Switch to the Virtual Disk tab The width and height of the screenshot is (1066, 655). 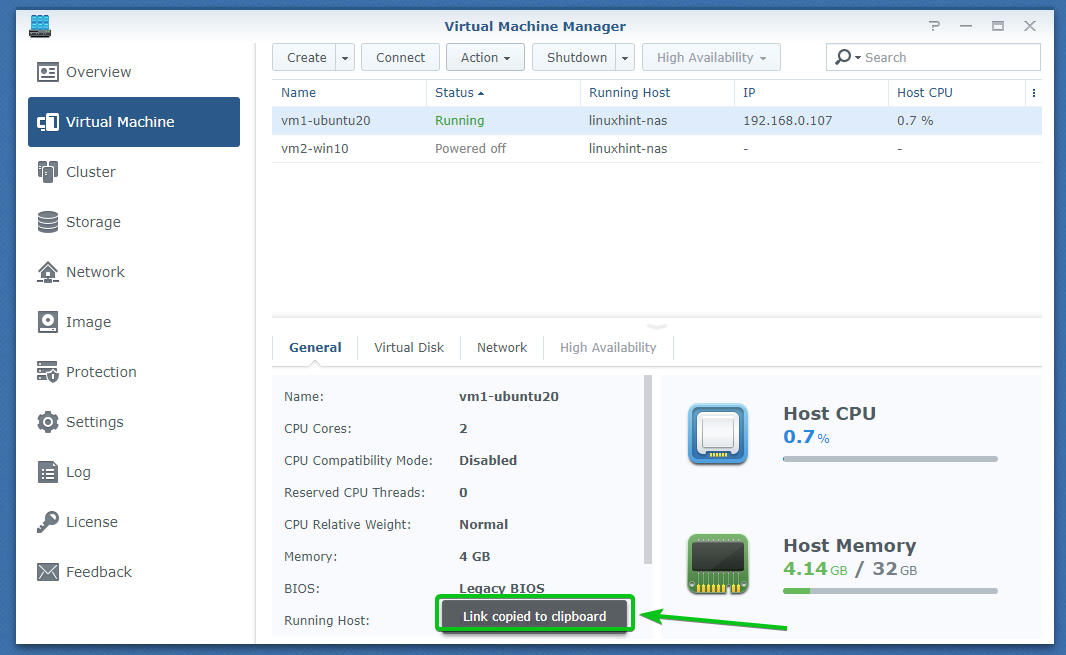409,348
